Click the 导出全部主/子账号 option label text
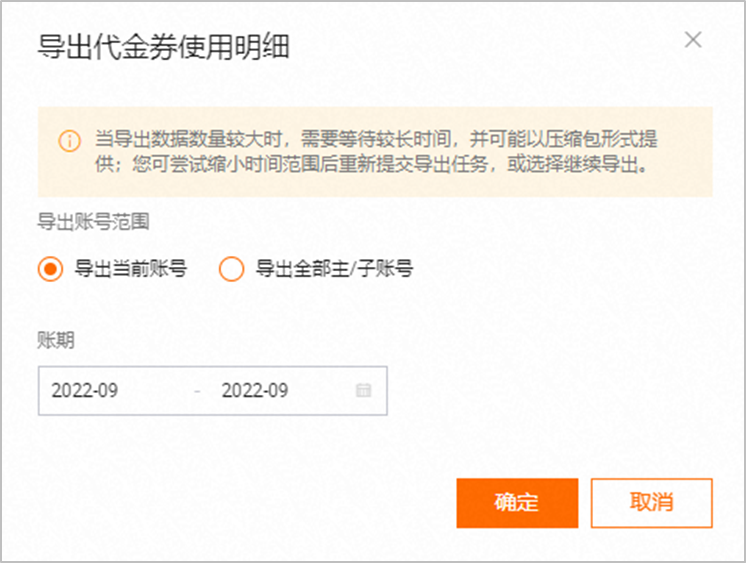This screenshot has height=563, width=746. pyautogui.click(x=334, y=269)
